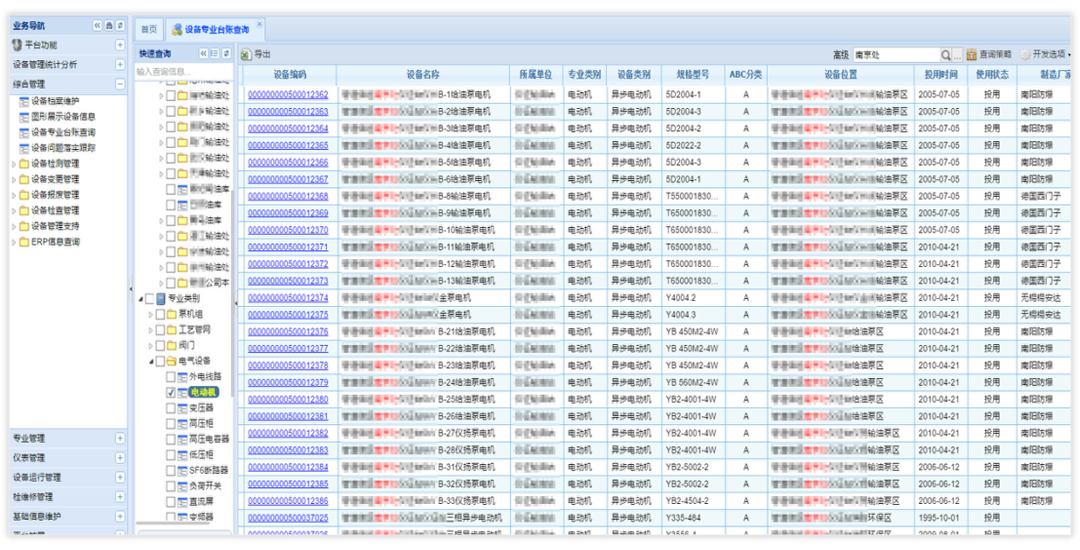Sort by the 规格型号 column header
The width and height of the screenshot is (1080, 550).
click(x=692, y=74)
